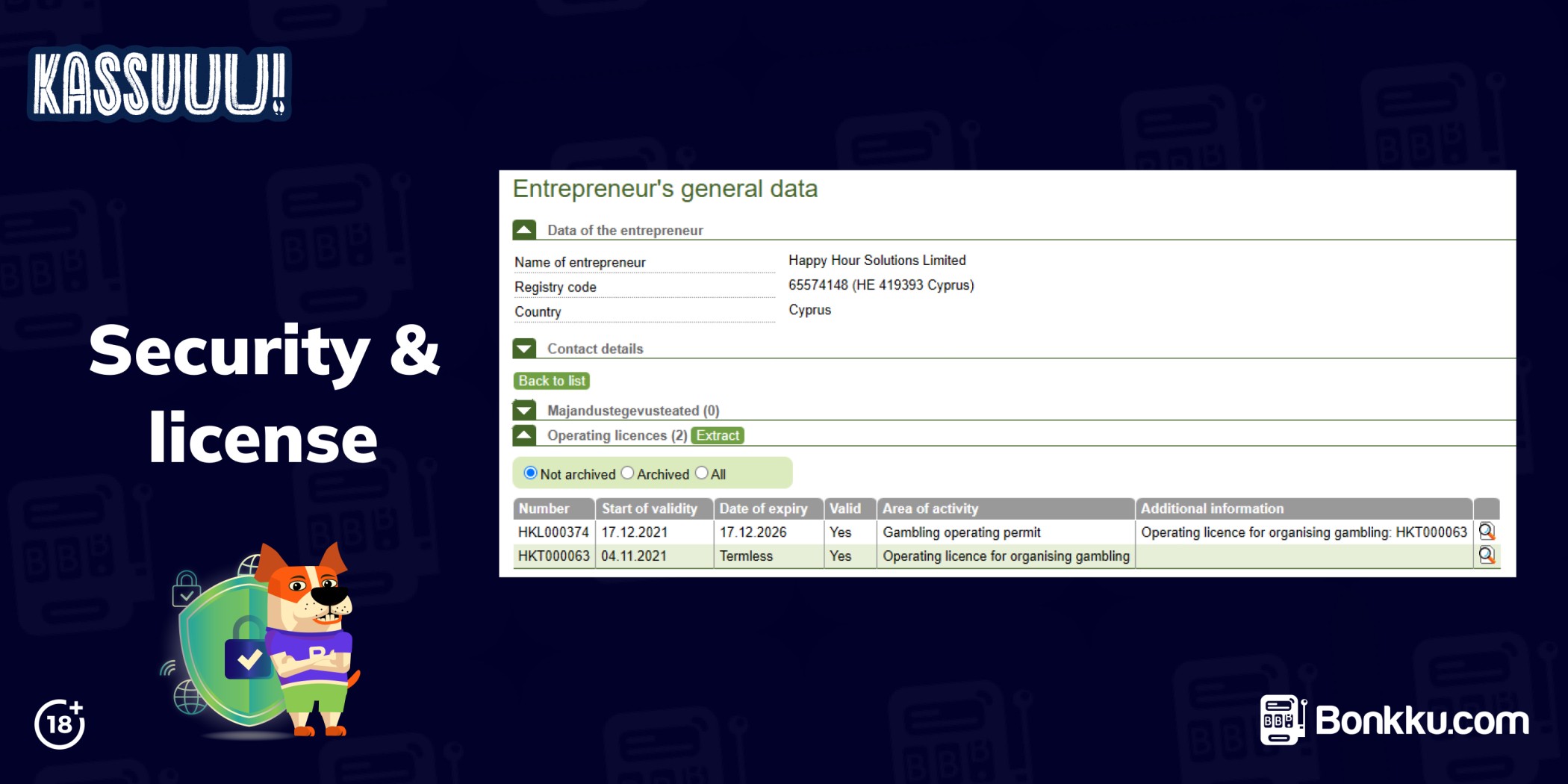Click the Extract button

[717, 435]
